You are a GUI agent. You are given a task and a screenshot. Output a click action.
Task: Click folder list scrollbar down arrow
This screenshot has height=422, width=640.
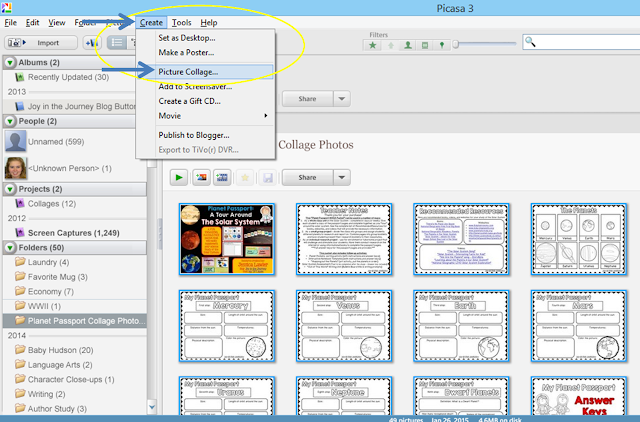[152, 406]
